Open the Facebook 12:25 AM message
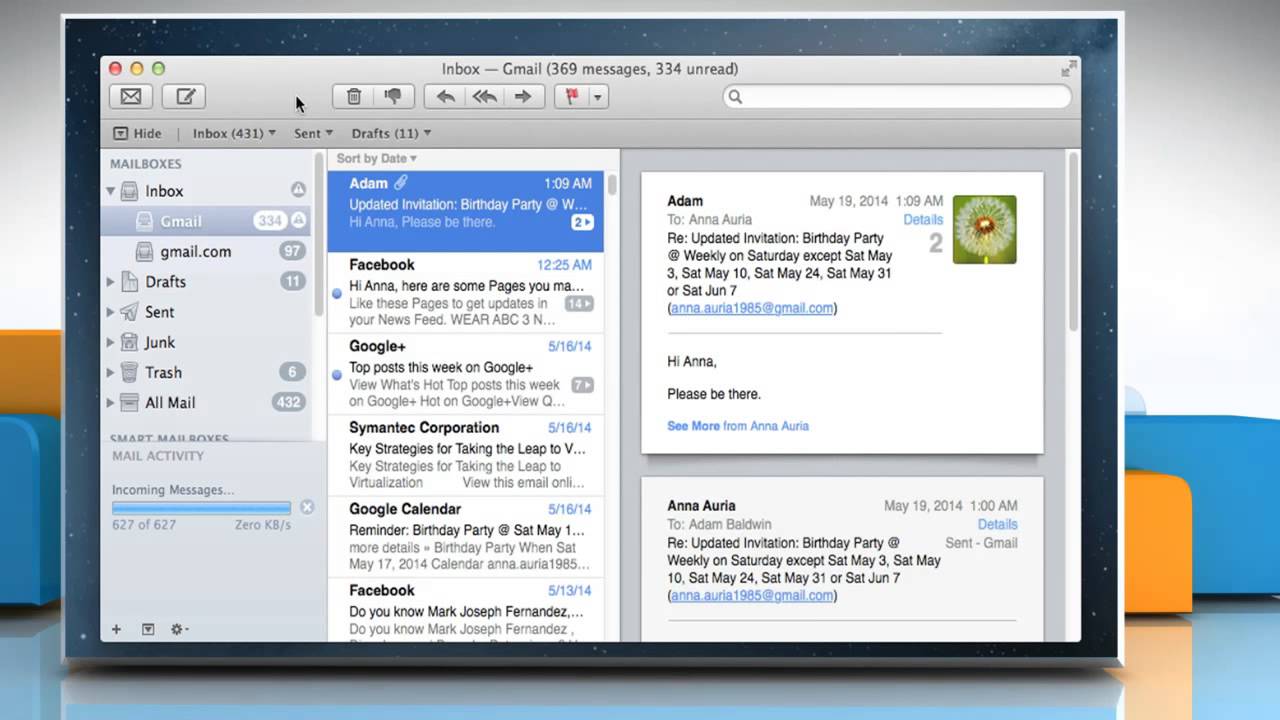Screen dimensions: 1280x720 coord(466,293)
